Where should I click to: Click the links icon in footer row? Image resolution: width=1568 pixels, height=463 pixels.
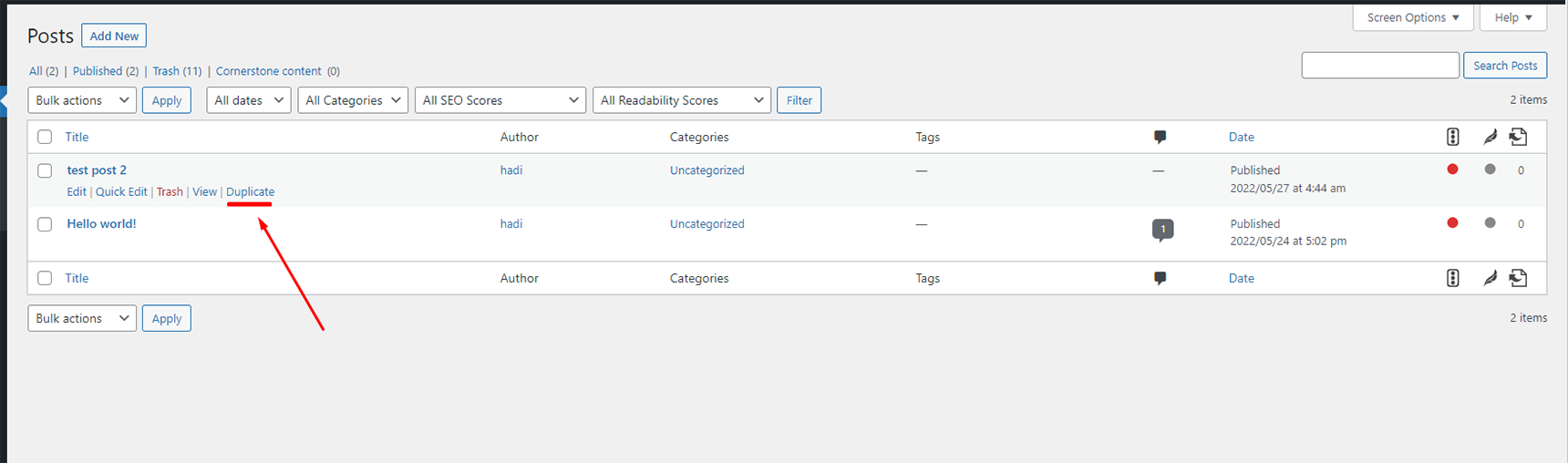(1518, 278)
